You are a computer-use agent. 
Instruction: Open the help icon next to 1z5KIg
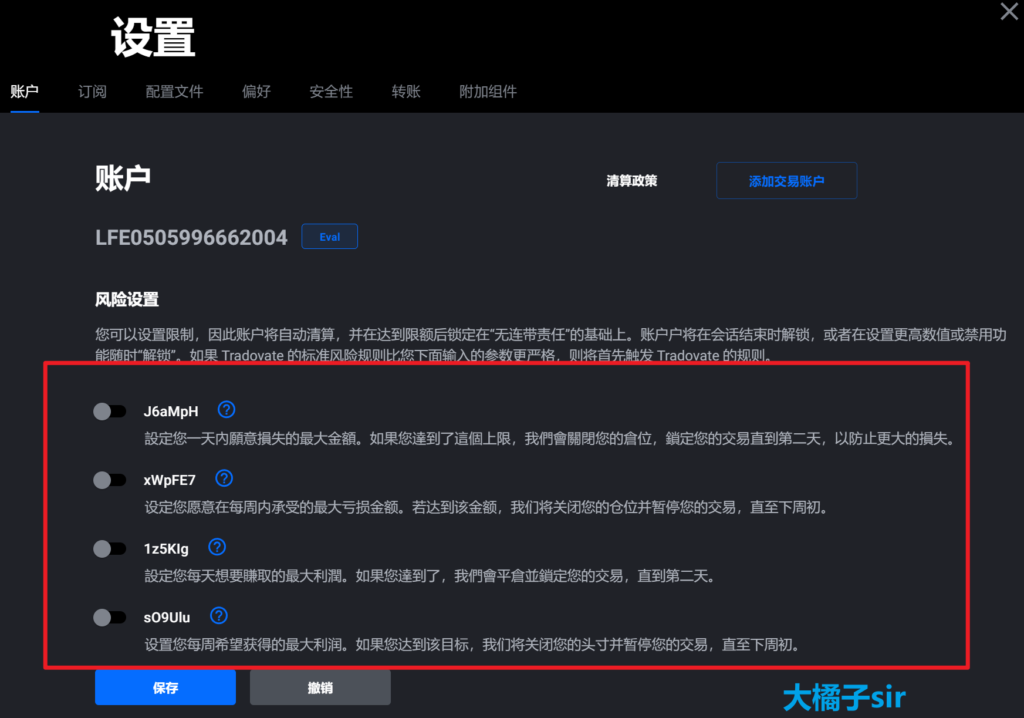point(217,547)
